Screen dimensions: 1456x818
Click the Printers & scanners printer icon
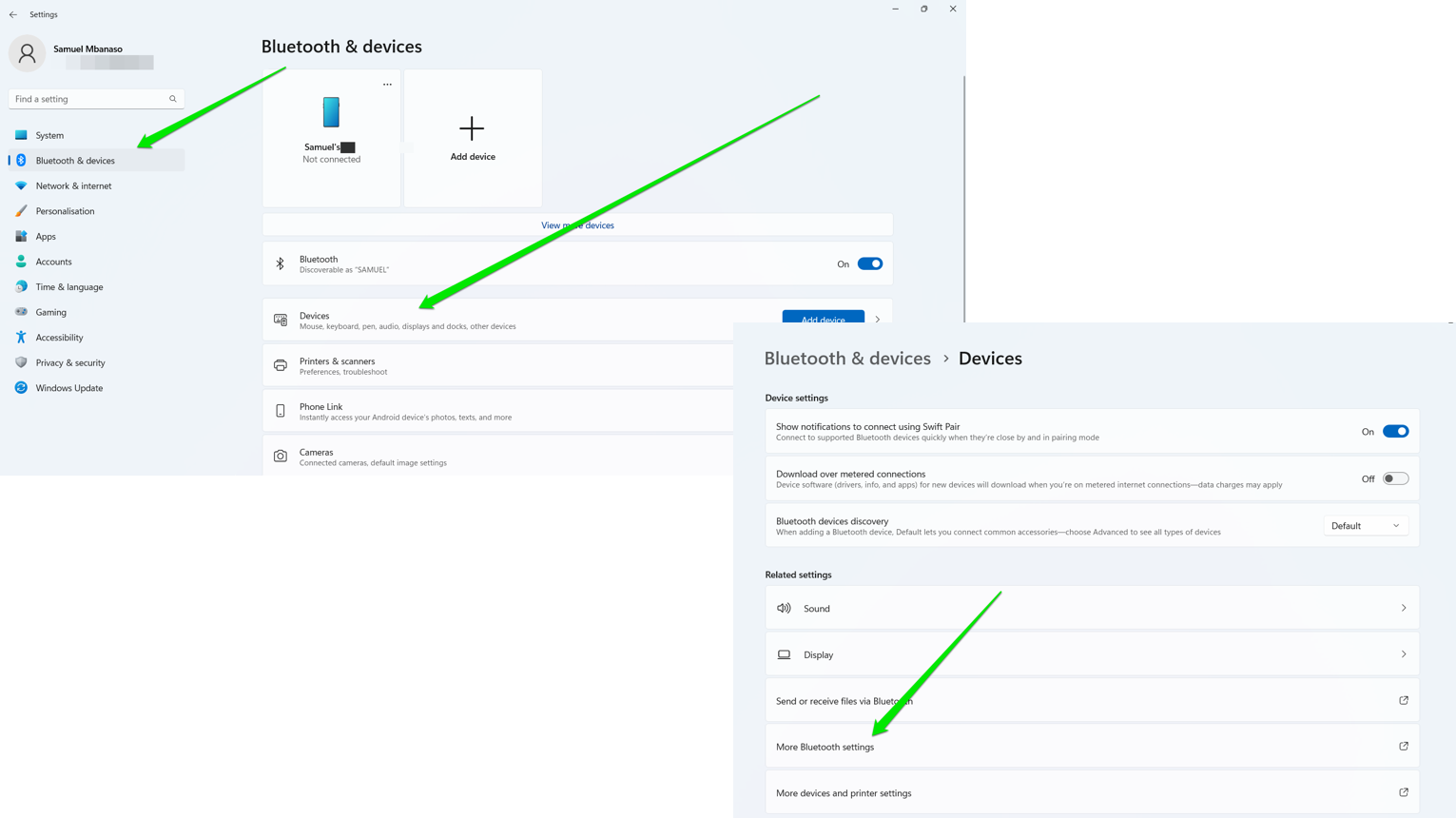click(x=281, y=365)
